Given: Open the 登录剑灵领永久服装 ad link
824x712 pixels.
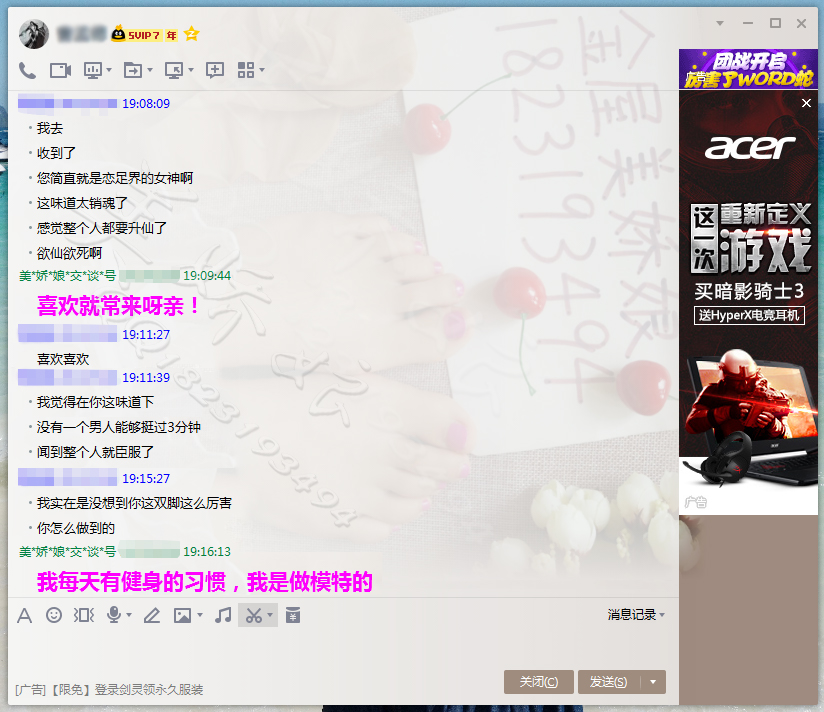Looking at the screenshot, I should click(148, 690).
